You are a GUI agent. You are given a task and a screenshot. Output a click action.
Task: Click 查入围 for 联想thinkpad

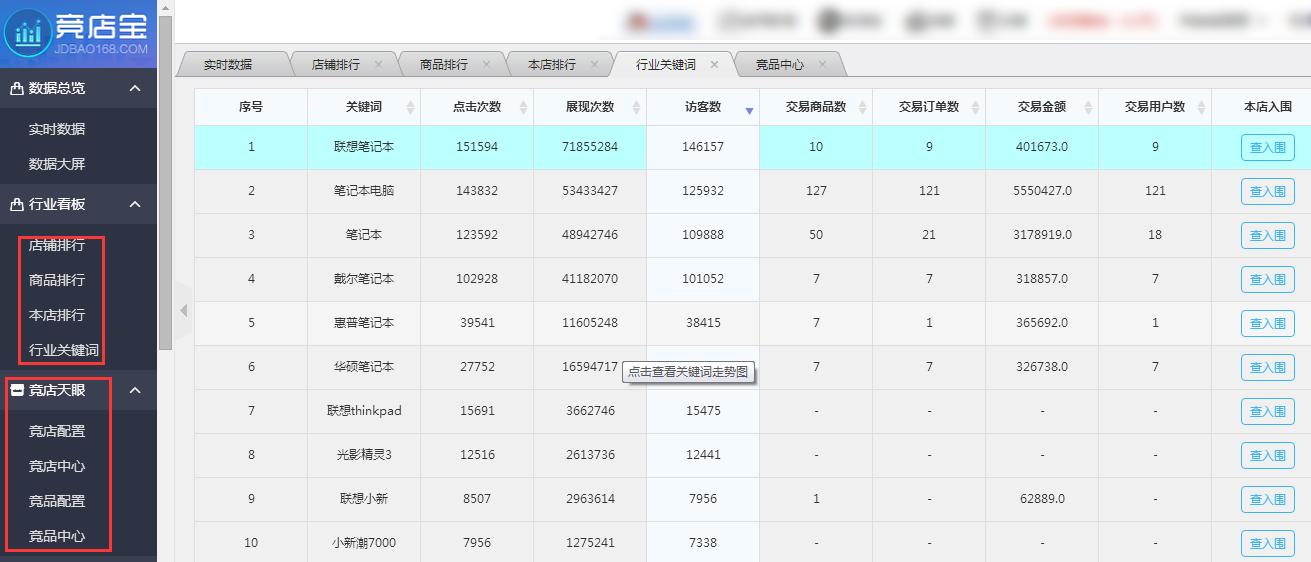point(1268,412)
